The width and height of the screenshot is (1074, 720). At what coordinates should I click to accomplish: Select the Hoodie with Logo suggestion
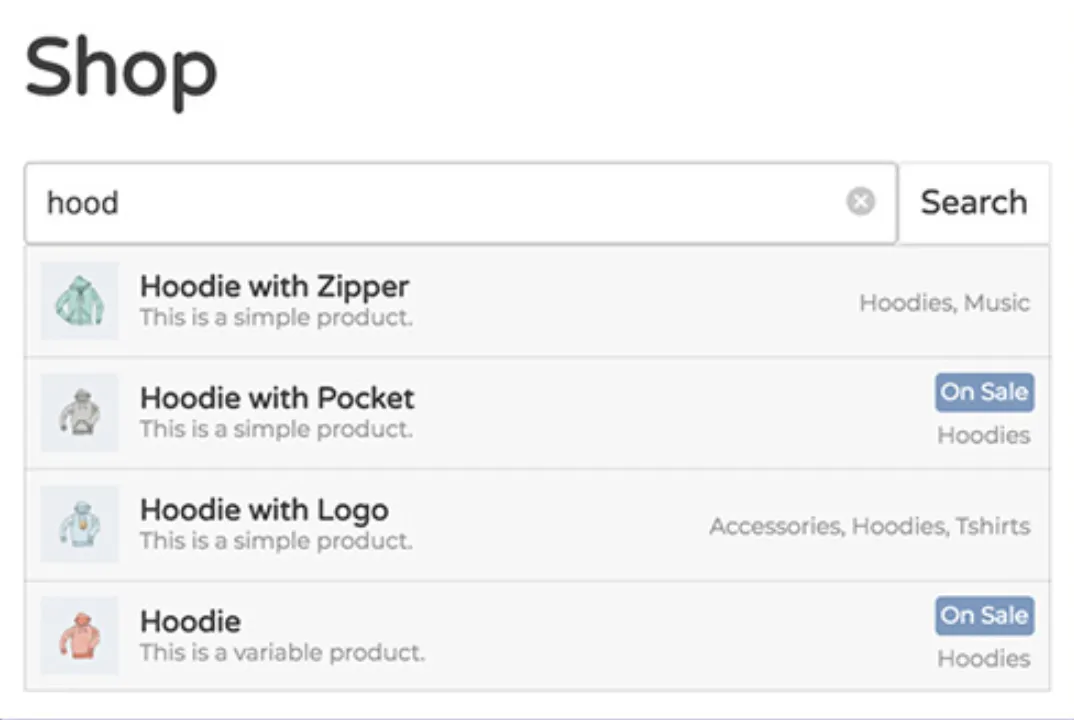click(264, 510)
